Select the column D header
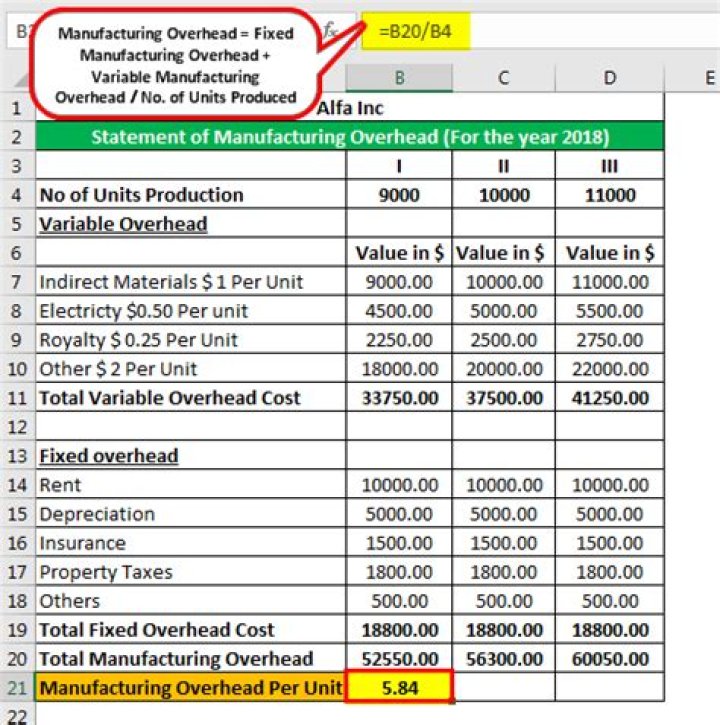The height and width of the screenshot is (725, 720). point(609,78)
